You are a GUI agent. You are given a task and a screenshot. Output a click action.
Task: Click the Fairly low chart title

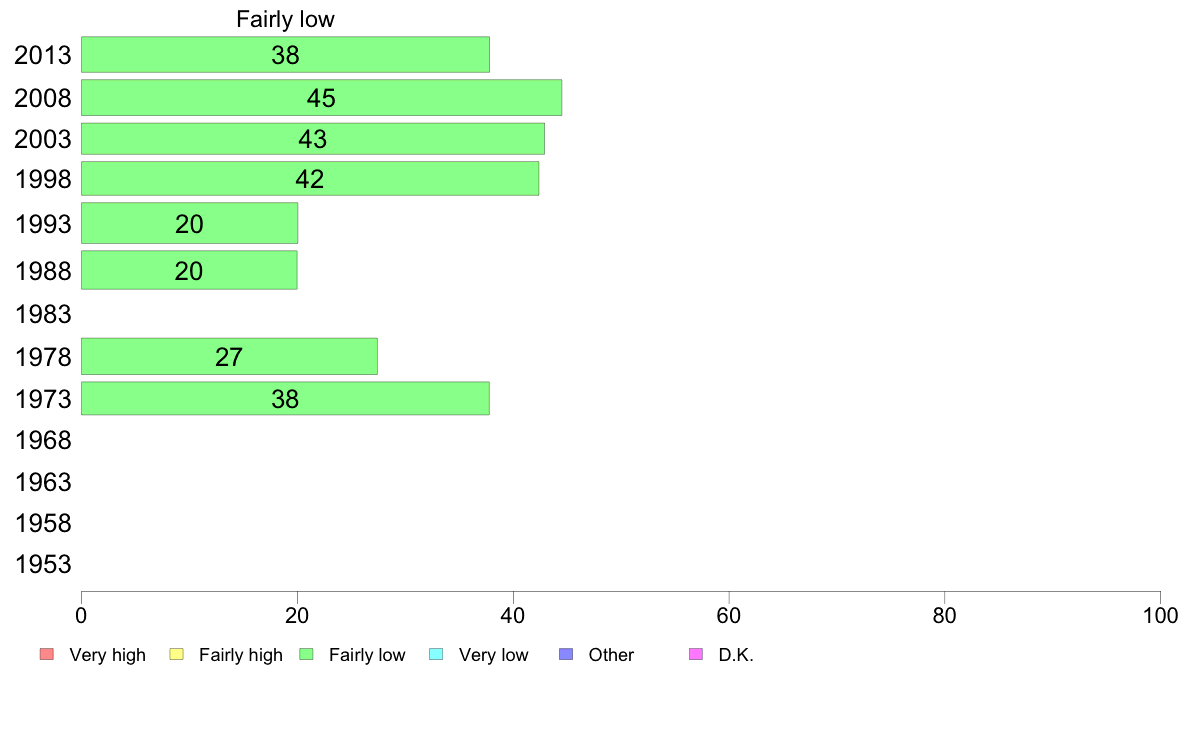click(x=285, y=19)
